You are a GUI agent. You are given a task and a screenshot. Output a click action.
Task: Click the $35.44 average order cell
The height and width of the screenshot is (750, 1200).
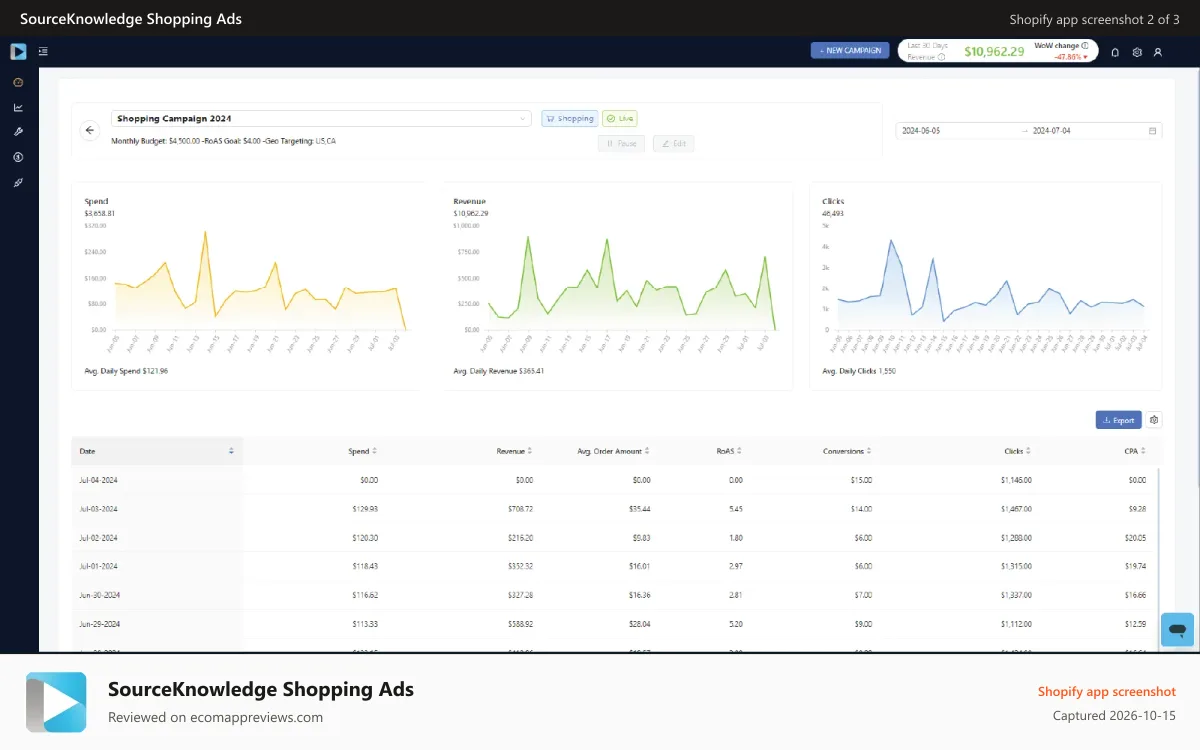click(x=640, y=509)
